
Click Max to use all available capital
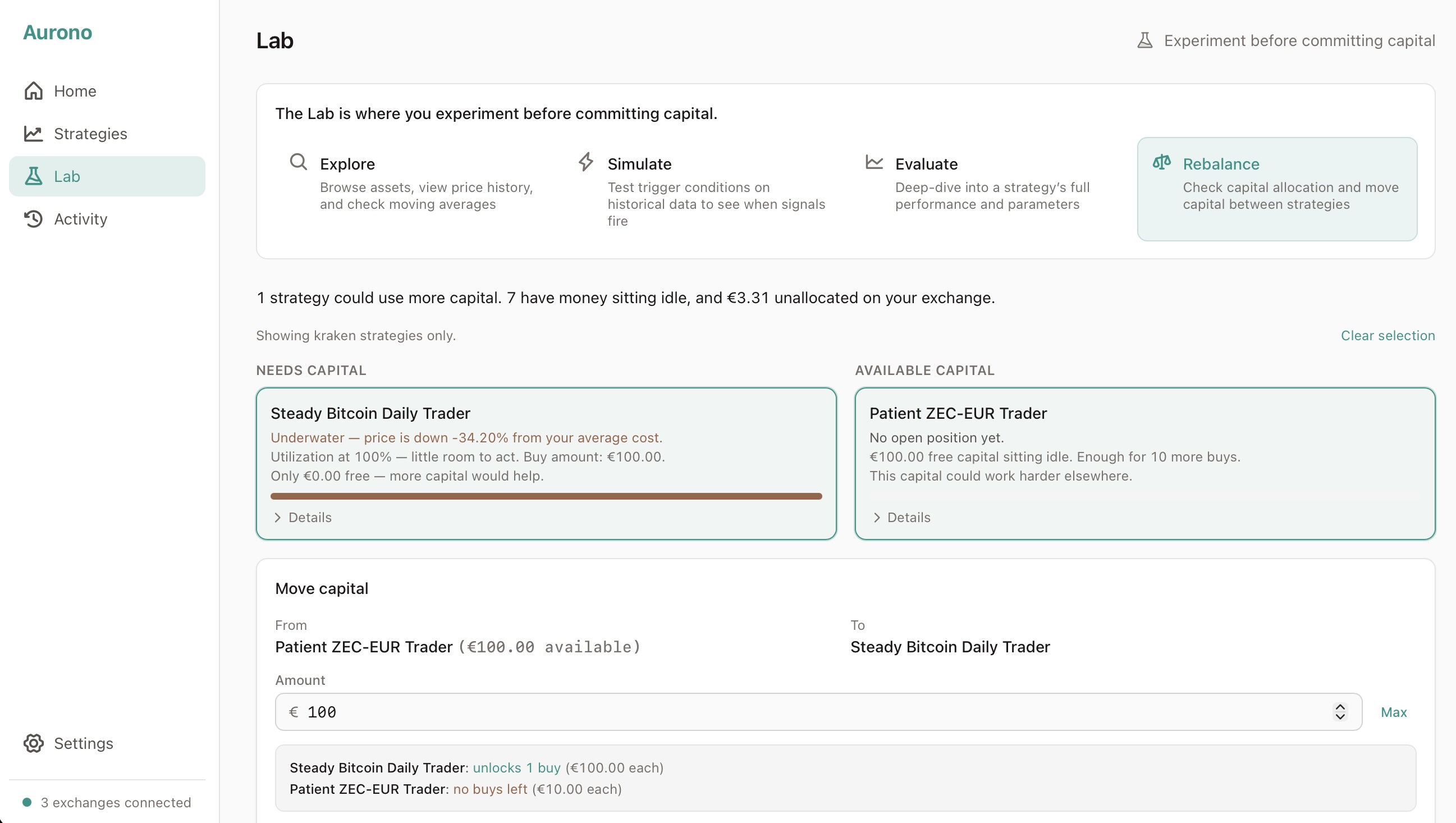pos(1393,712)
